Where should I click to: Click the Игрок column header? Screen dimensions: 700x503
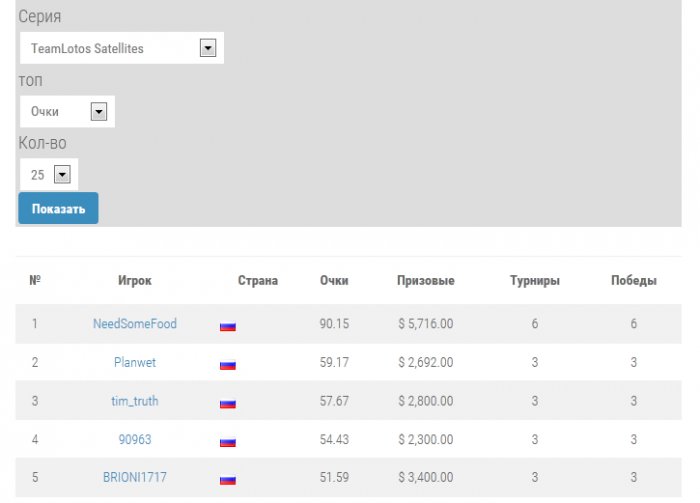(x=134, y=281)
